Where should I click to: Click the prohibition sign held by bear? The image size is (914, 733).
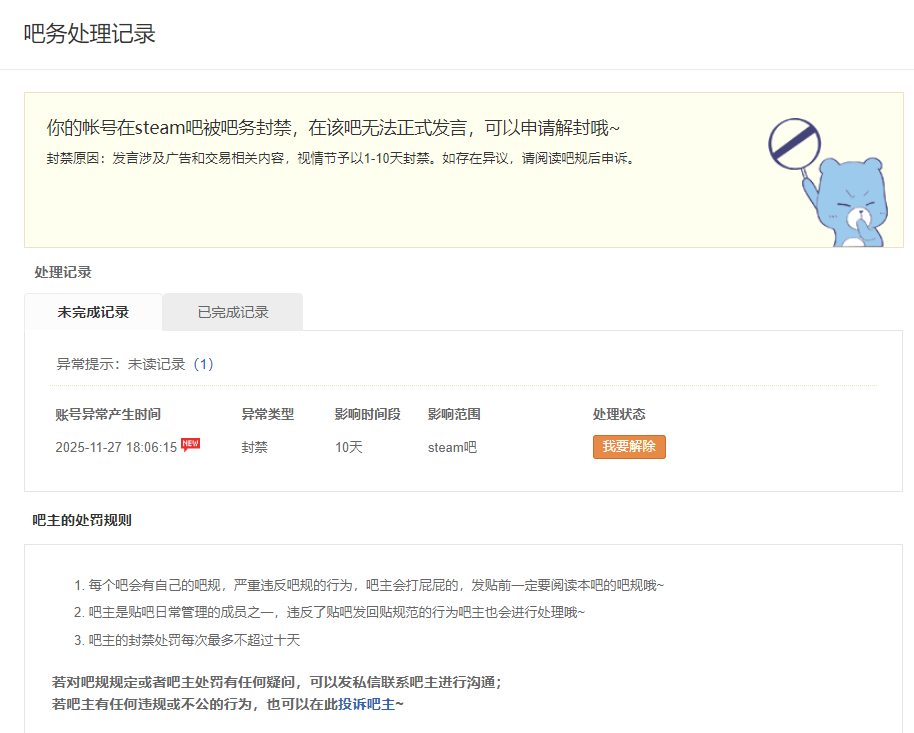click(x=794, y=143)
